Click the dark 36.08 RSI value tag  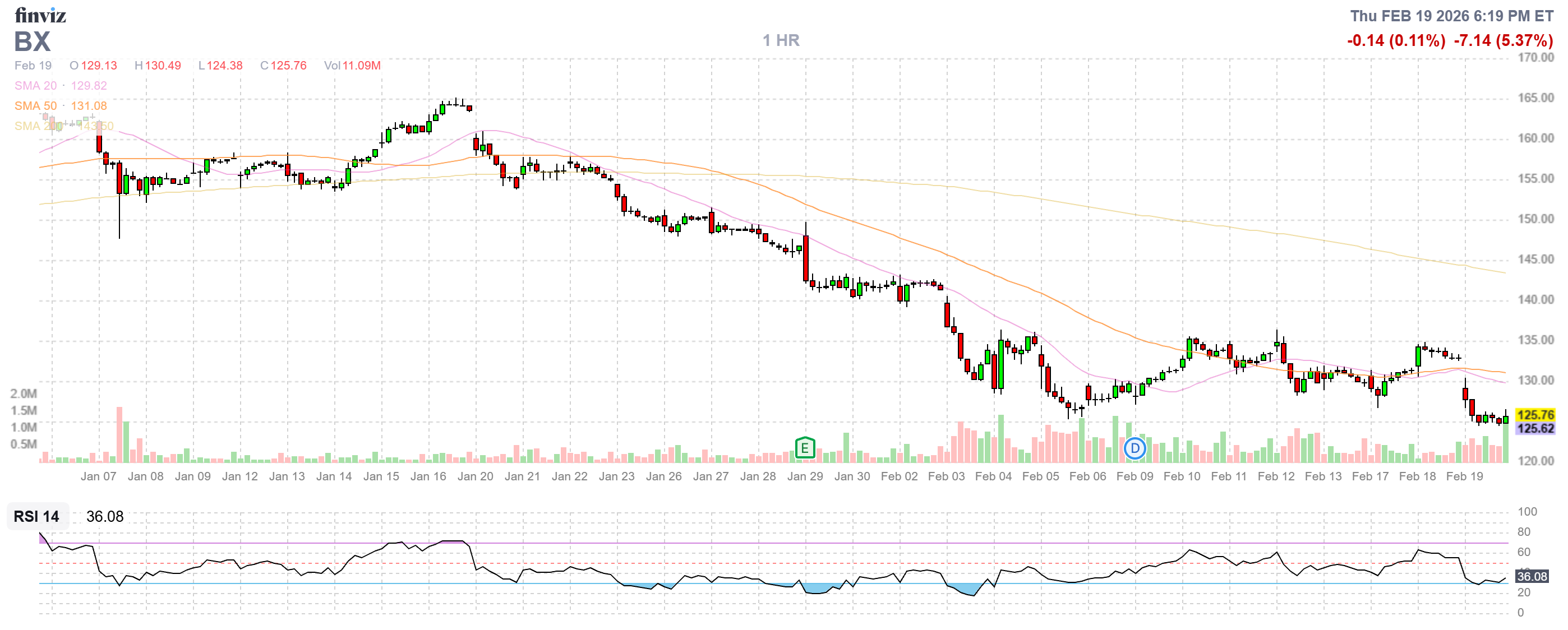click(1532, 577)
